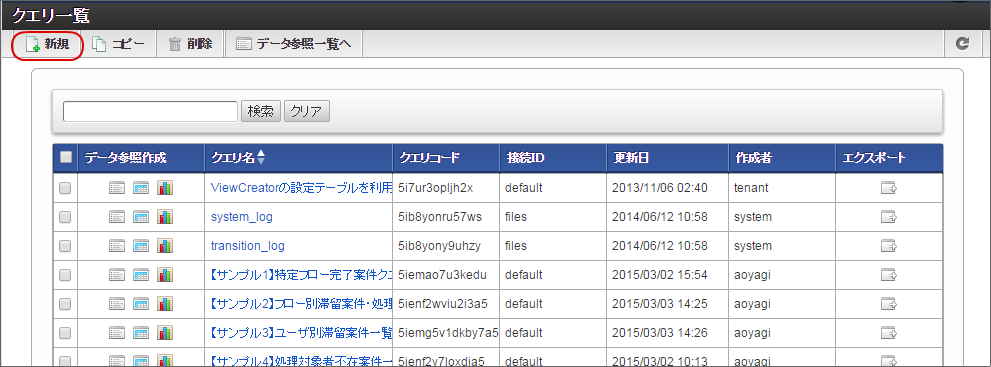Create graph for system_log row
The image size is (991, 367).
pos(165,217)
